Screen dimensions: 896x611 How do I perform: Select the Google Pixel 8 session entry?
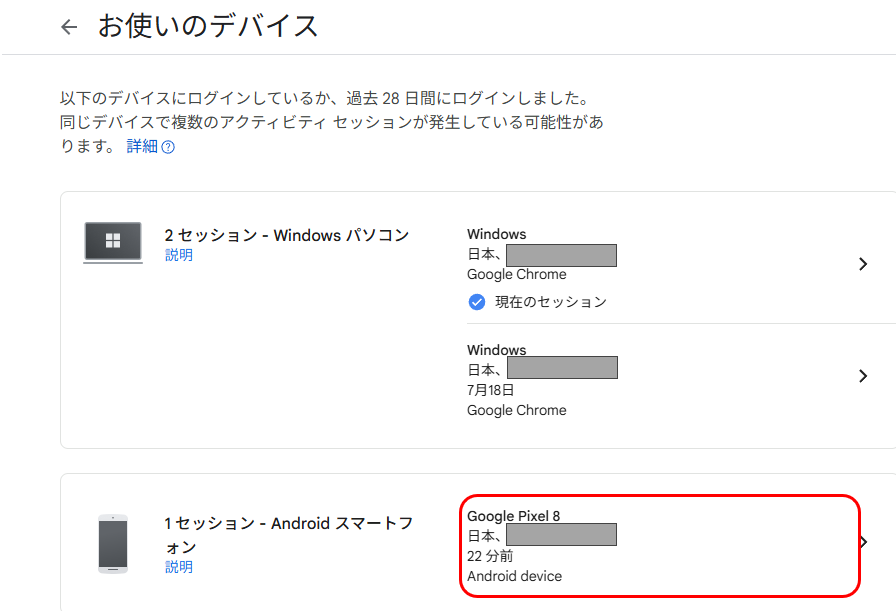660,546
